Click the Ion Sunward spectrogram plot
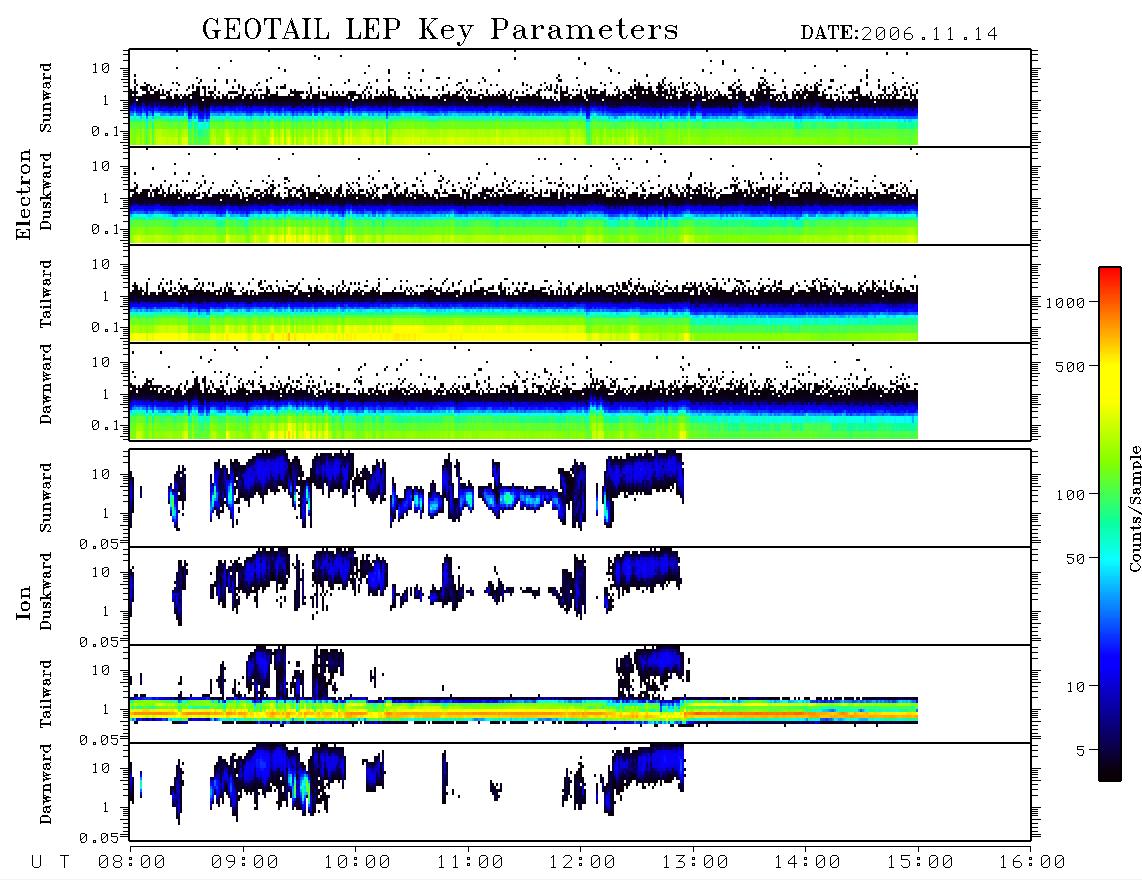Screen dimensions: 1142x880 580,498
